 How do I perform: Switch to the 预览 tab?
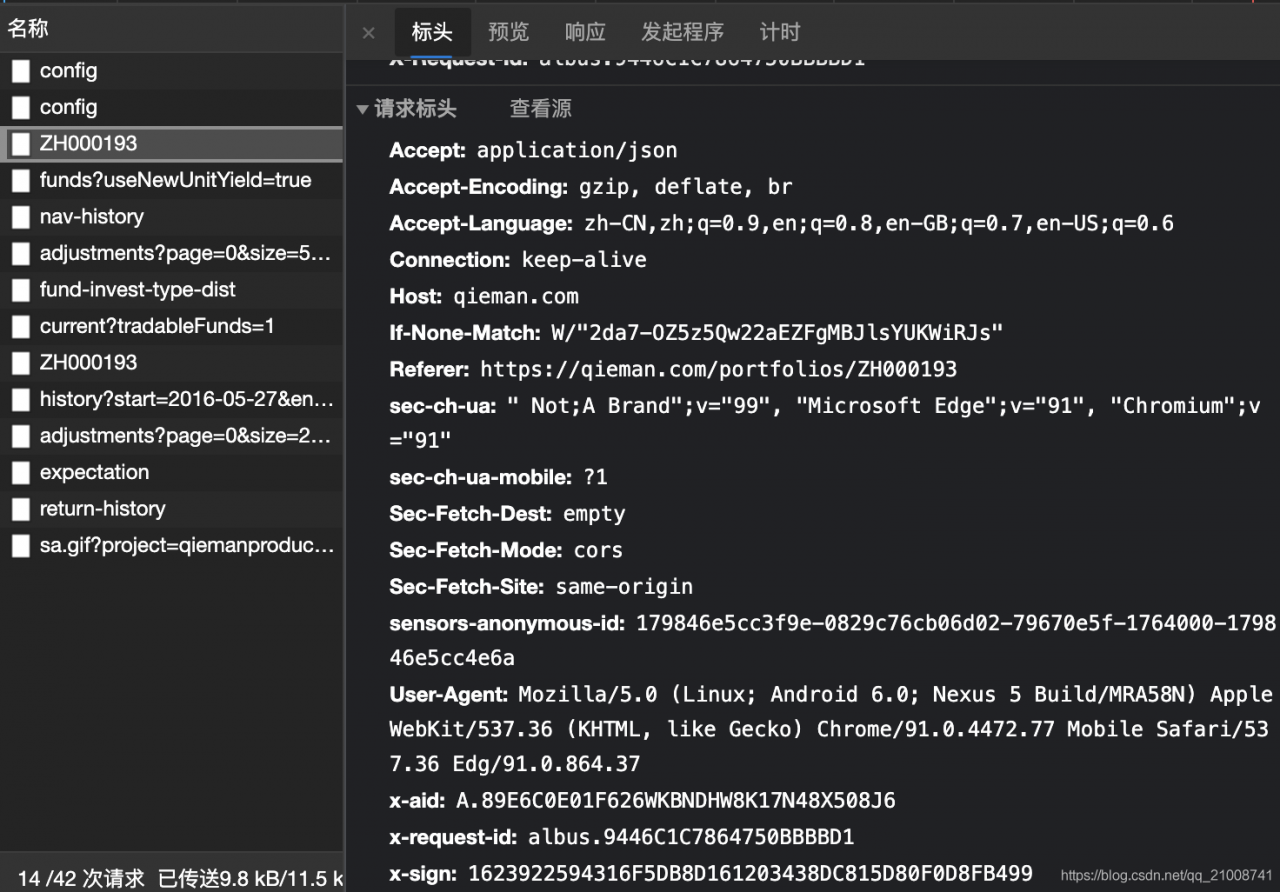tap(508, 32)
